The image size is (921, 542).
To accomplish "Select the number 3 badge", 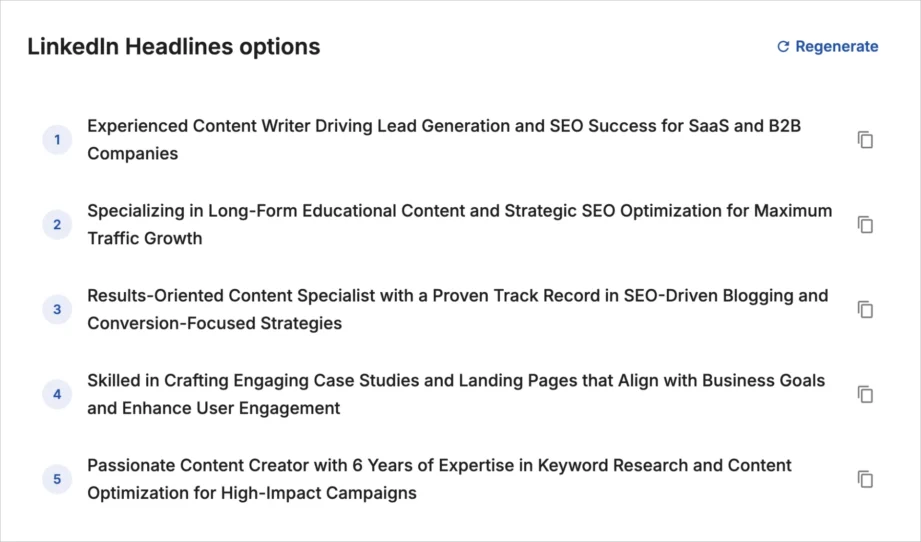I will tap(57, 310).
